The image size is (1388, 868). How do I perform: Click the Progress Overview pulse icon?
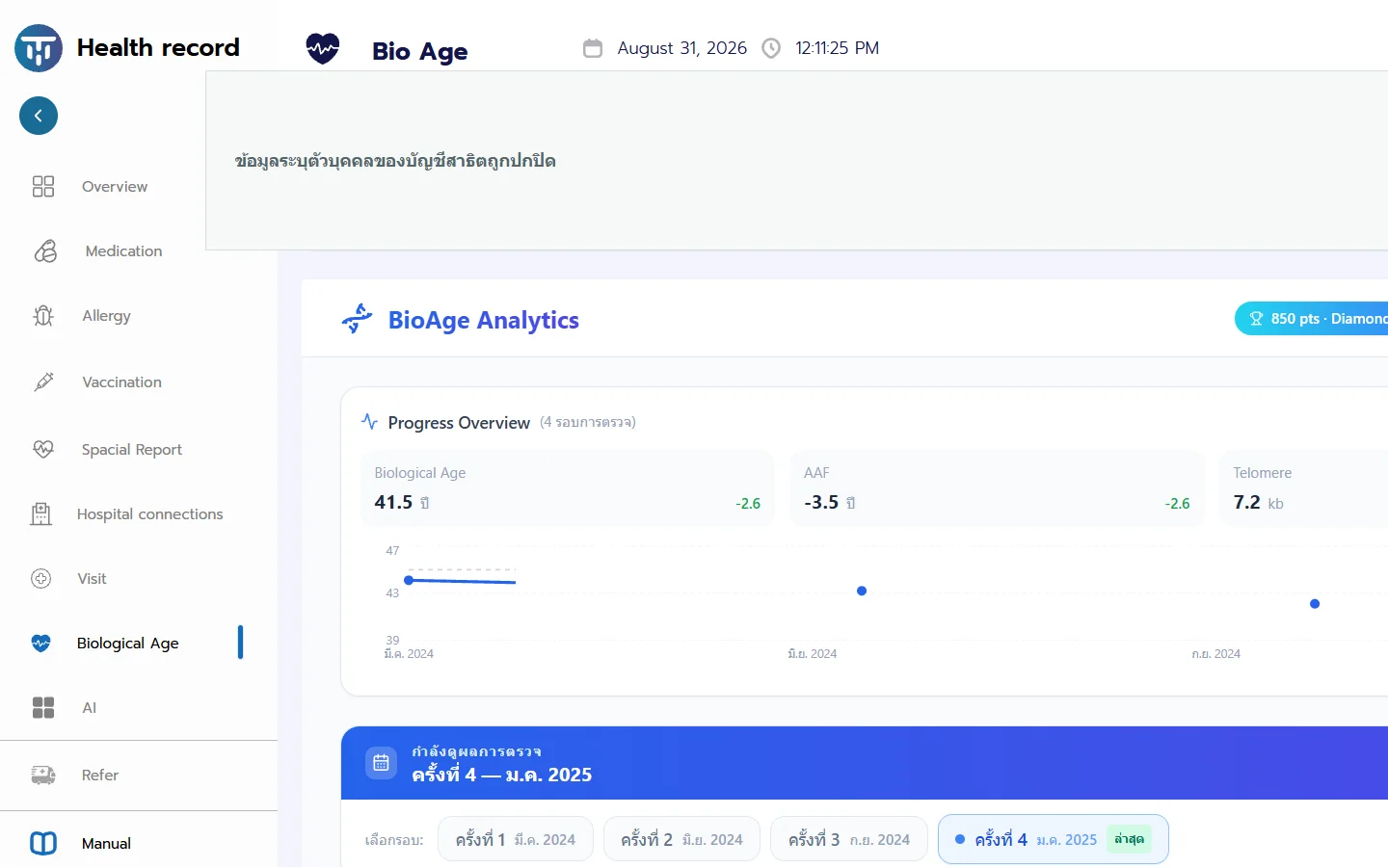click(x=369, y=421)
